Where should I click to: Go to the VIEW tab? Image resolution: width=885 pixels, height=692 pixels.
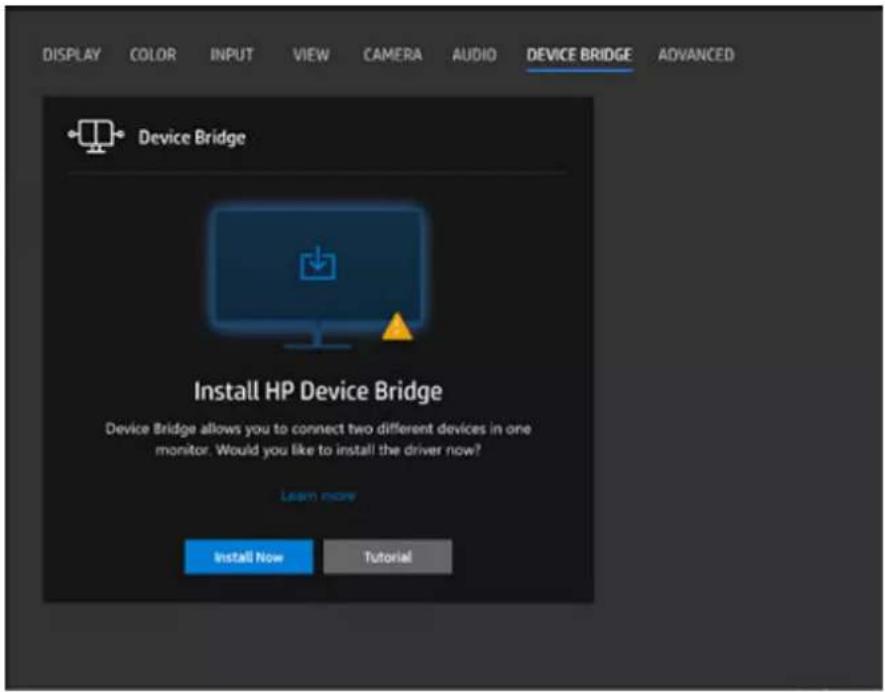311,55
